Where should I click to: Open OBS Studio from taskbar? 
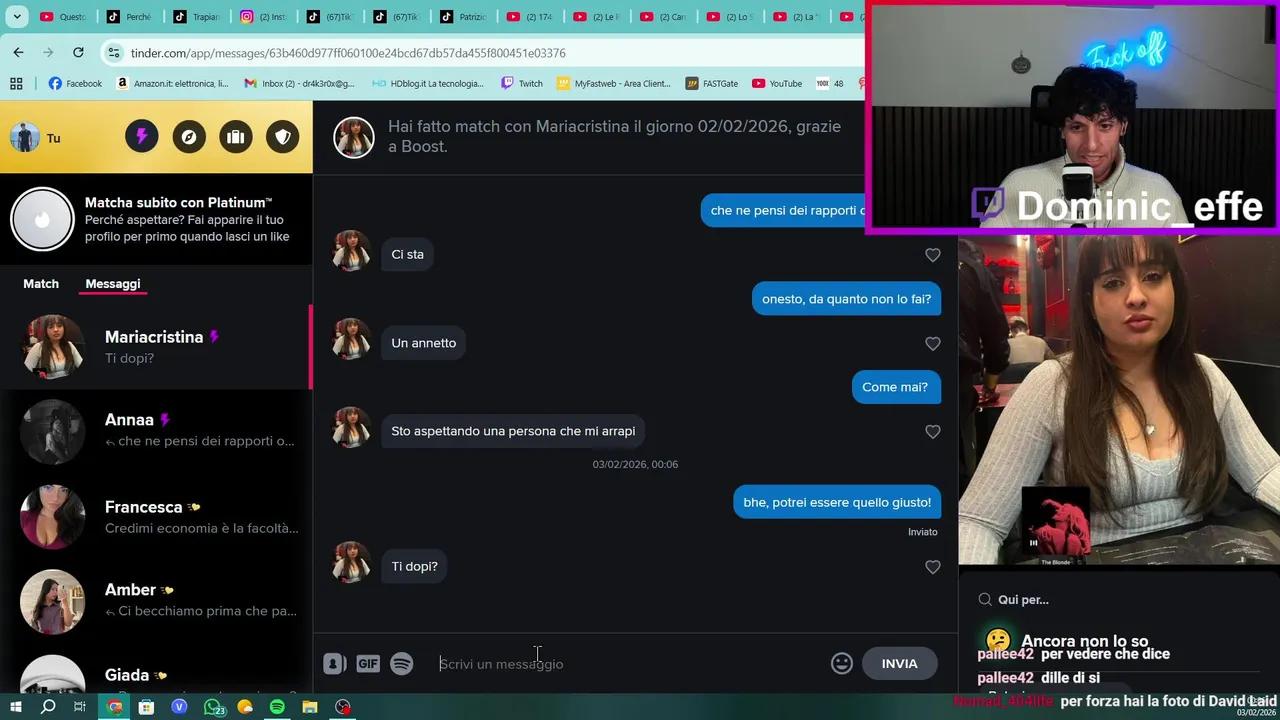(x=343, y=707)
